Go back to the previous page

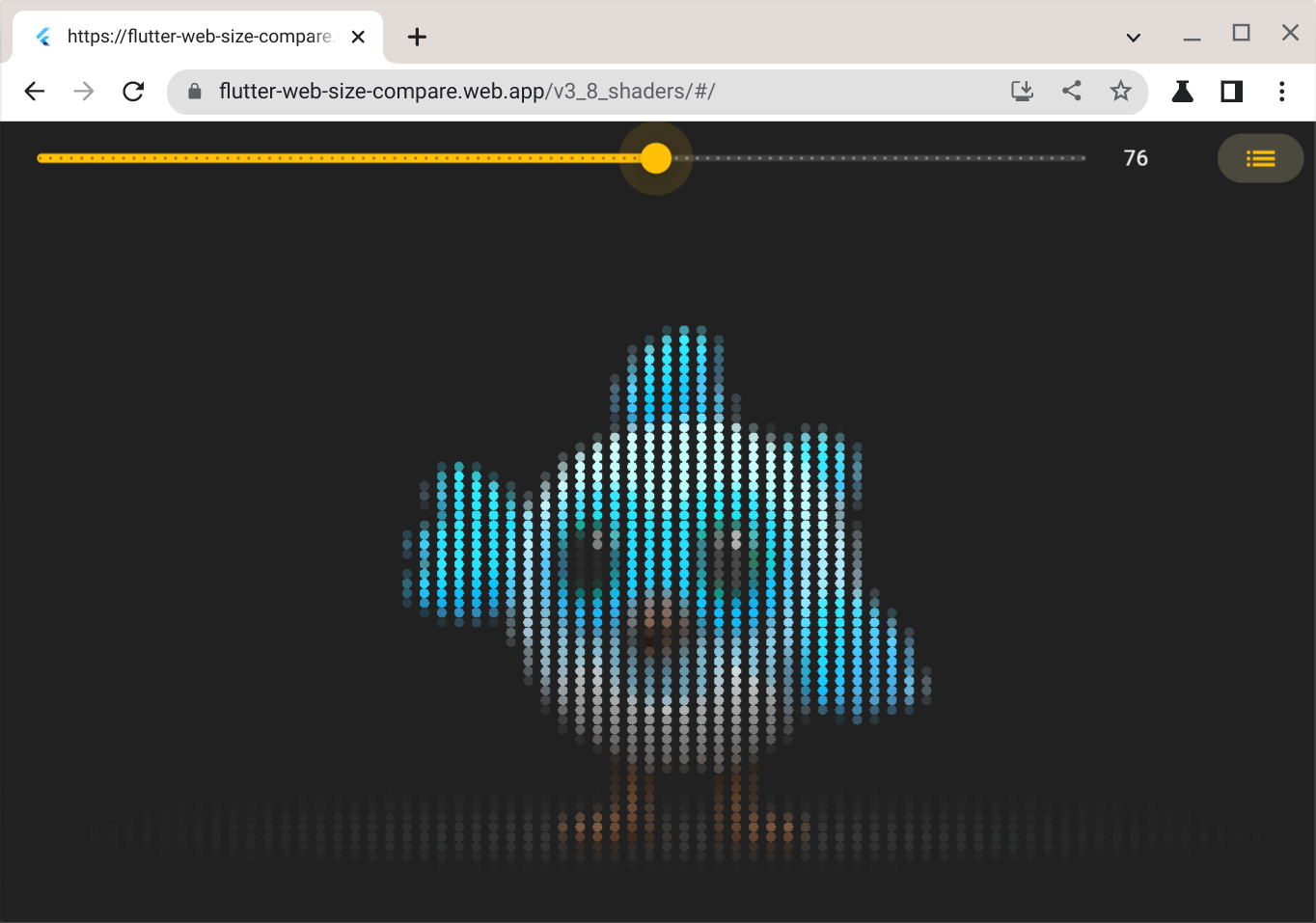coord(35,92)
